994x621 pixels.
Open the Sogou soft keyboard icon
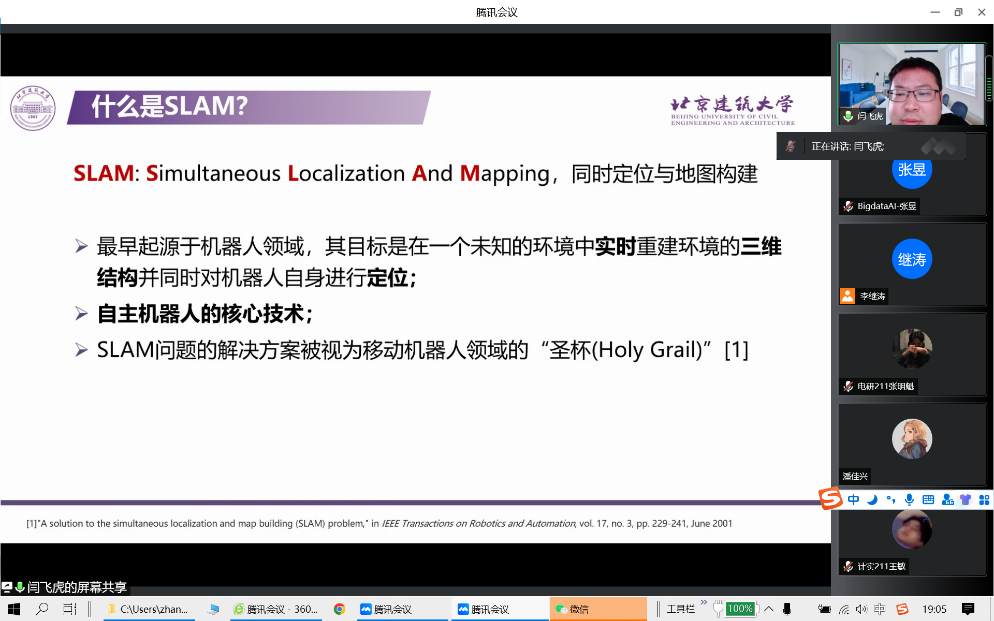[x=928, y=499]
